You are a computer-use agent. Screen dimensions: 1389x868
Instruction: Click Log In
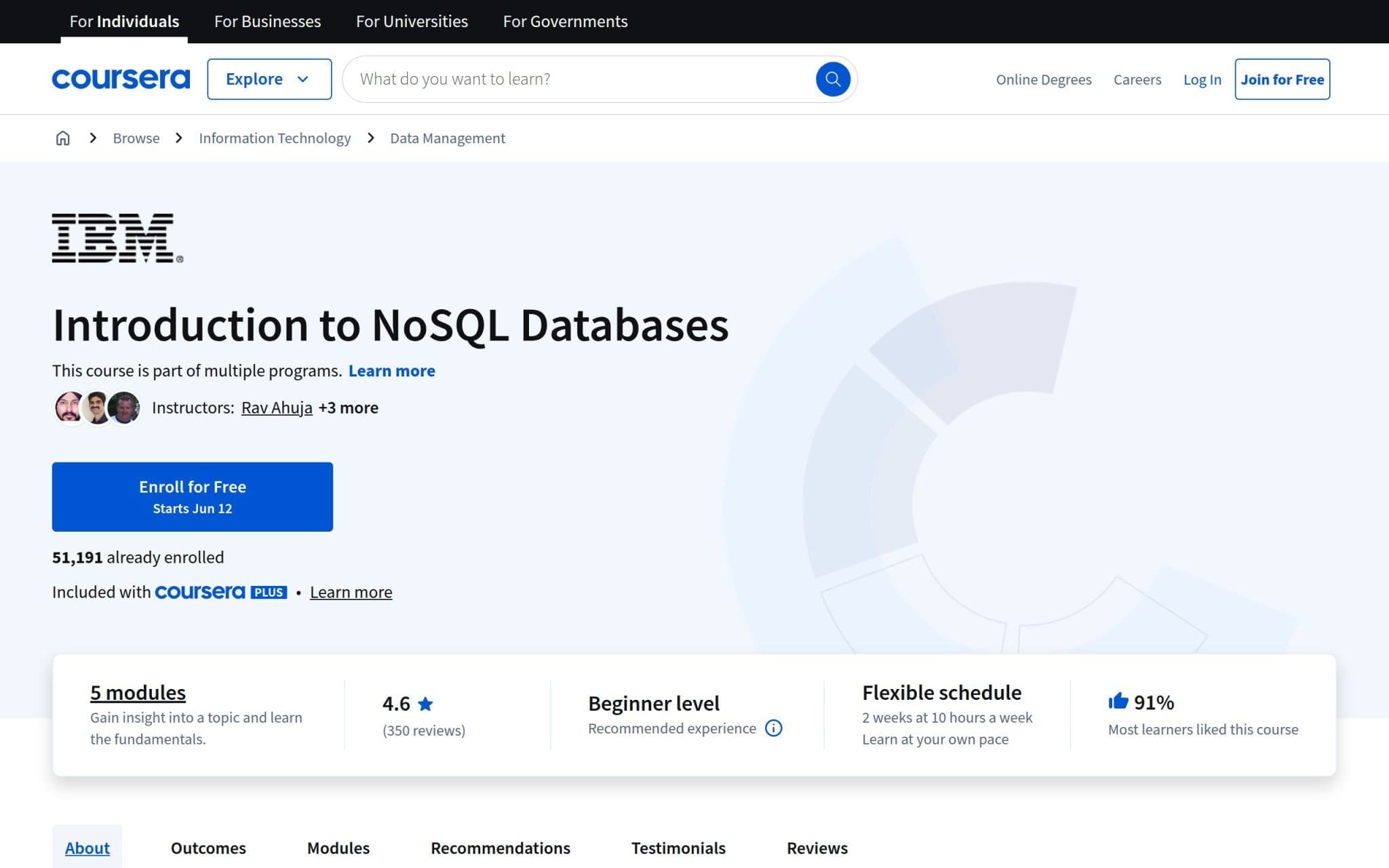point(1202,79)
